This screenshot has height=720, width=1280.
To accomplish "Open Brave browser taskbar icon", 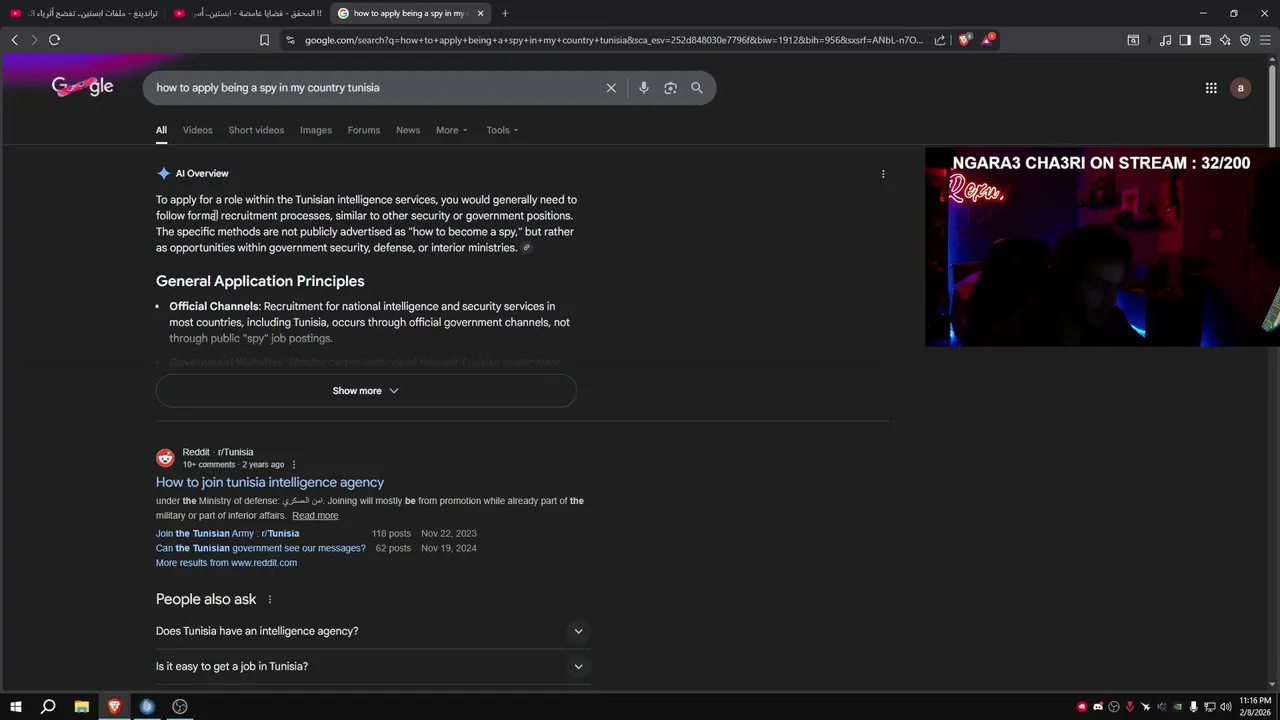I will click(114, 707).
